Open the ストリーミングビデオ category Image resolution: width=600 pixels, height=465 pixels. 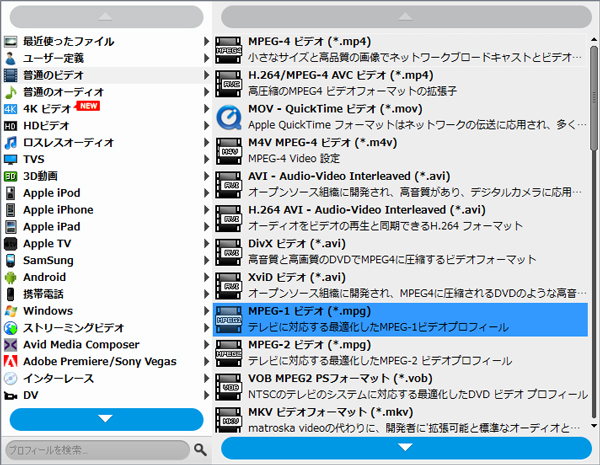click(107, 328)
